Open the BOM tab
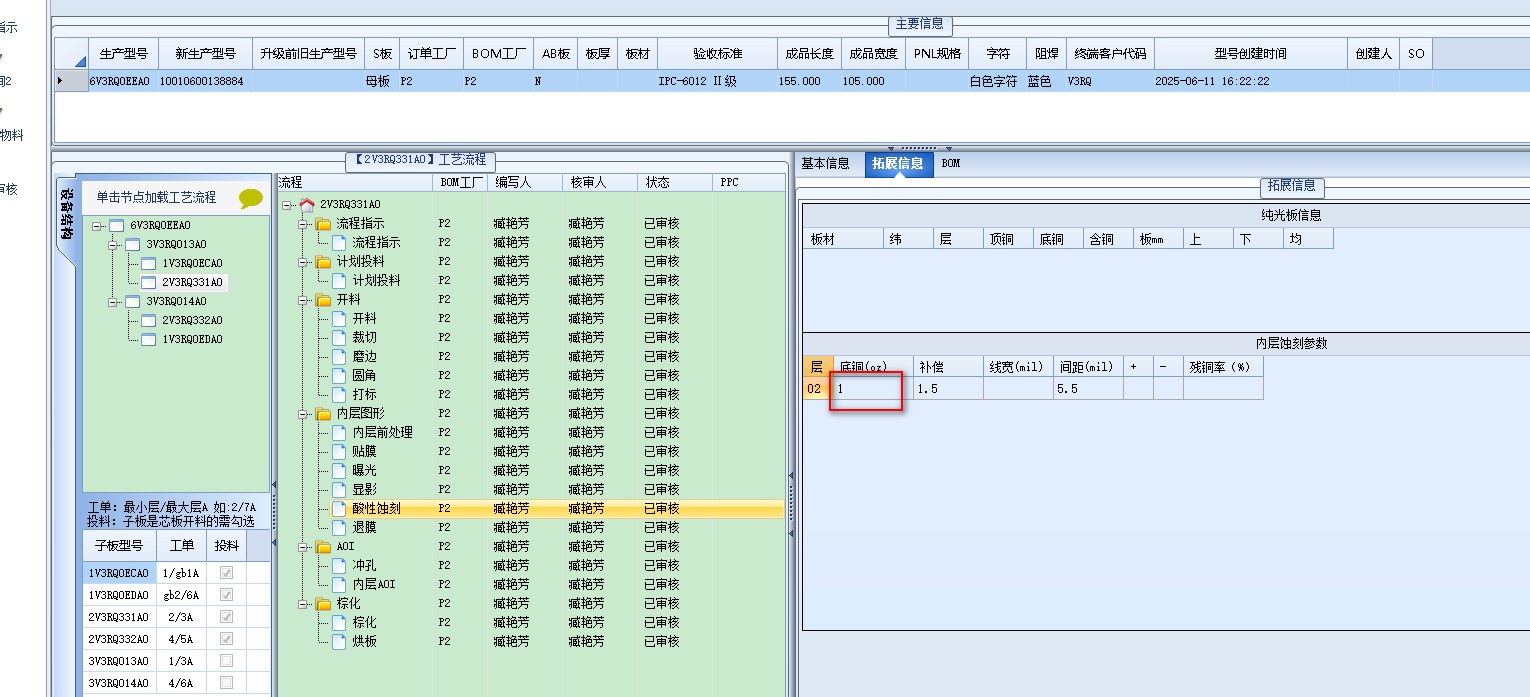Image resolution: width=1530 pixels, height=697 pixels. point(951,164)
